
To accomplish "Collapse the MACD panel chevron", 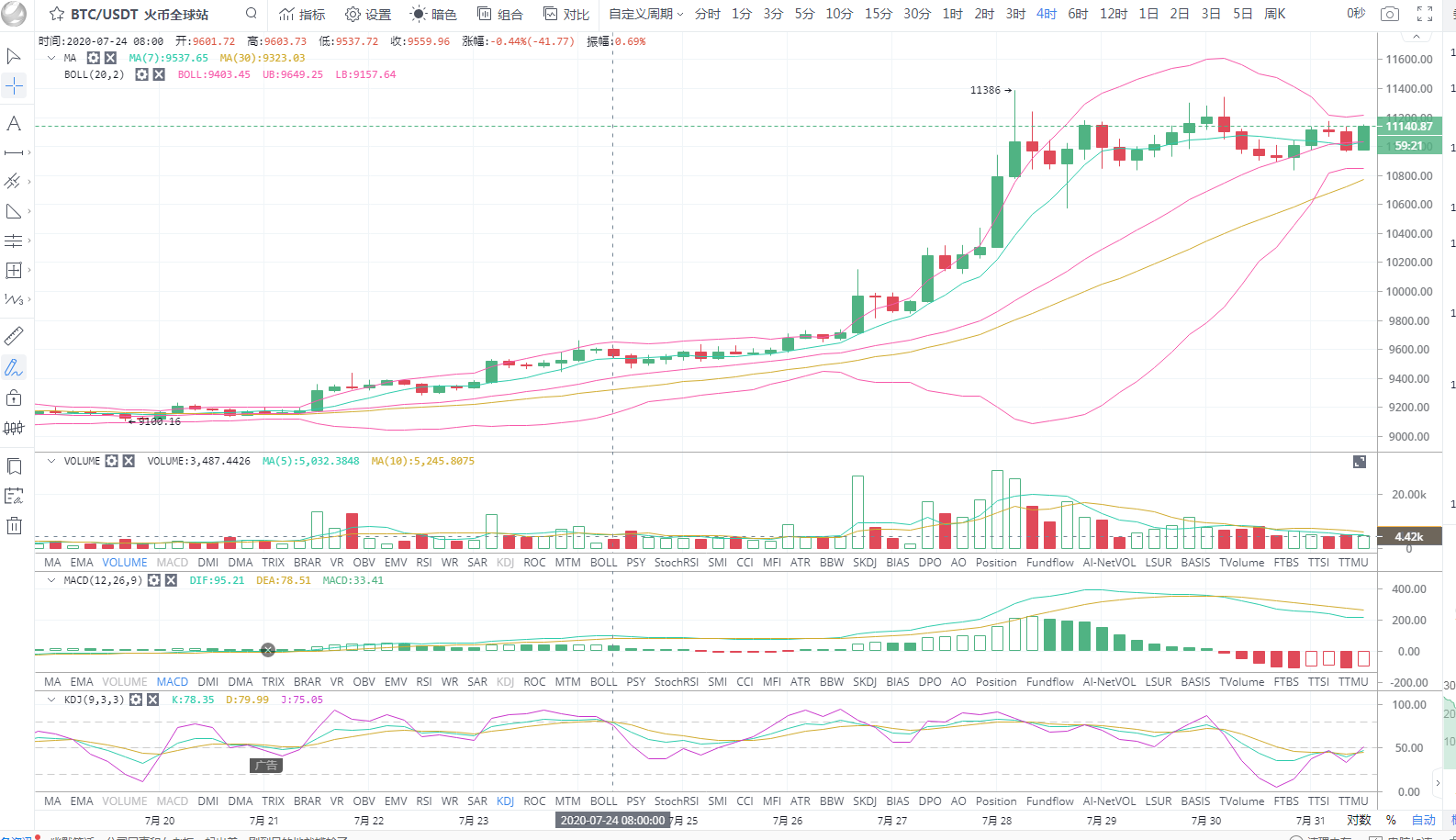I will (51, 580).
